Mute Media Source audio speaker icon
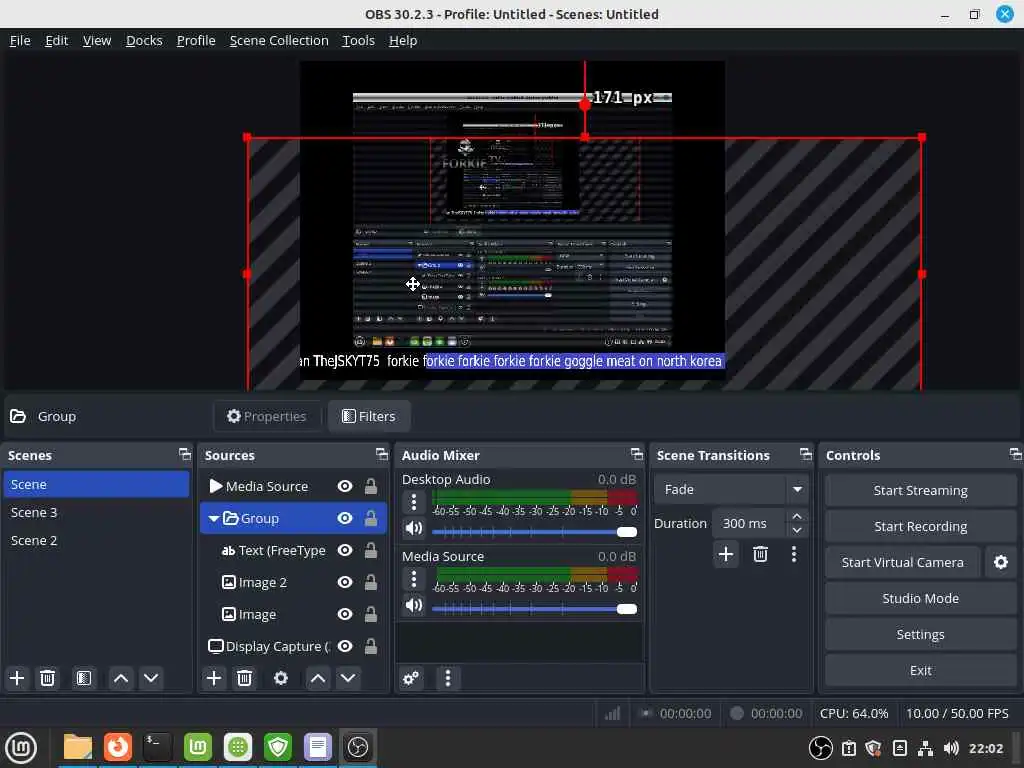Viewport: 1024px width, 768px height. (413, 605)
